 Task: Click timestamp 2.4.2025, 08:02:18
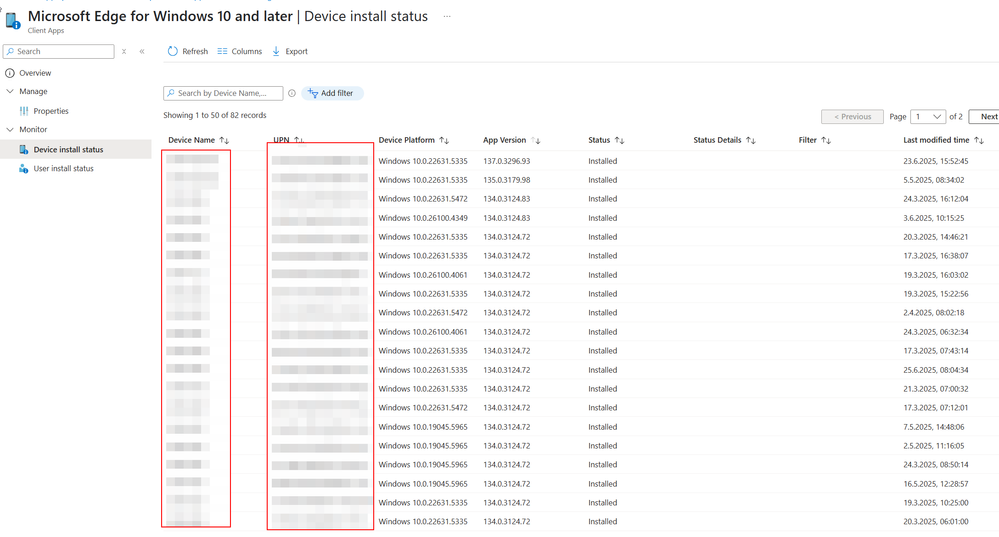[x=933, y=313]
